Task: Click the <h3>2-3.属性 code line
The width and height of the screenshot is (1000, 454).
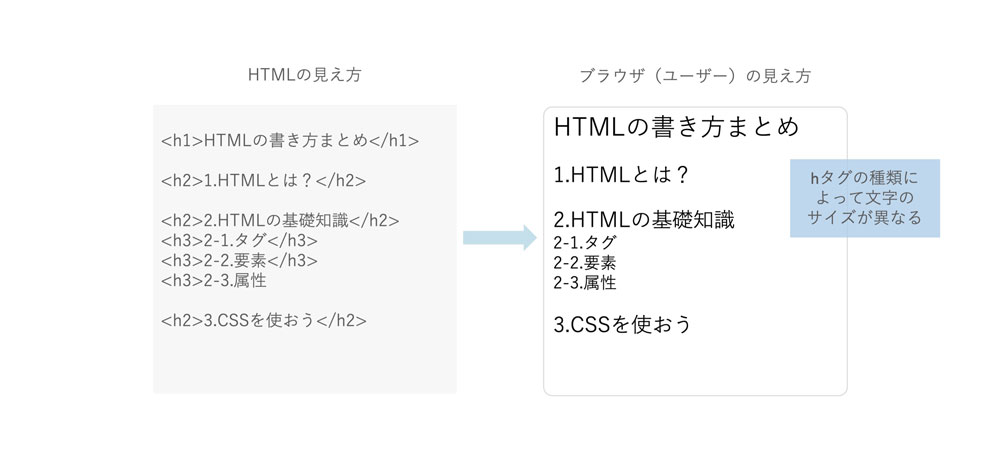Action: [214, 281]
